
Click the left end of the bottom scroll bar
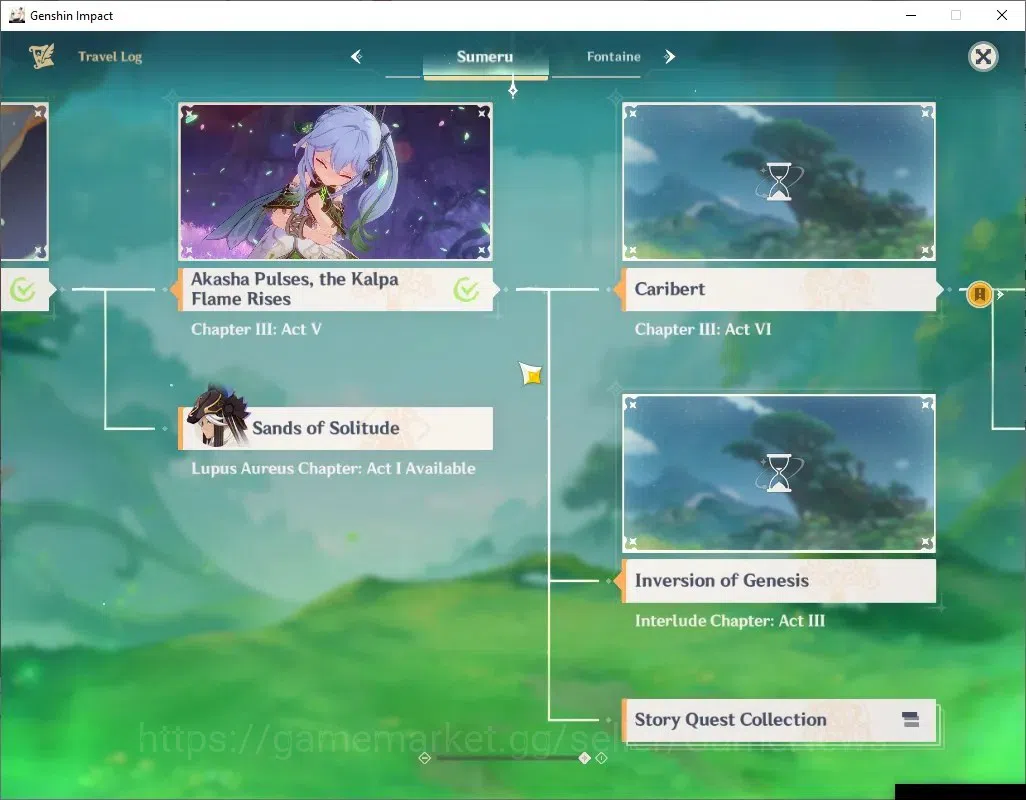pyautogui.click(x=425, y=758)
